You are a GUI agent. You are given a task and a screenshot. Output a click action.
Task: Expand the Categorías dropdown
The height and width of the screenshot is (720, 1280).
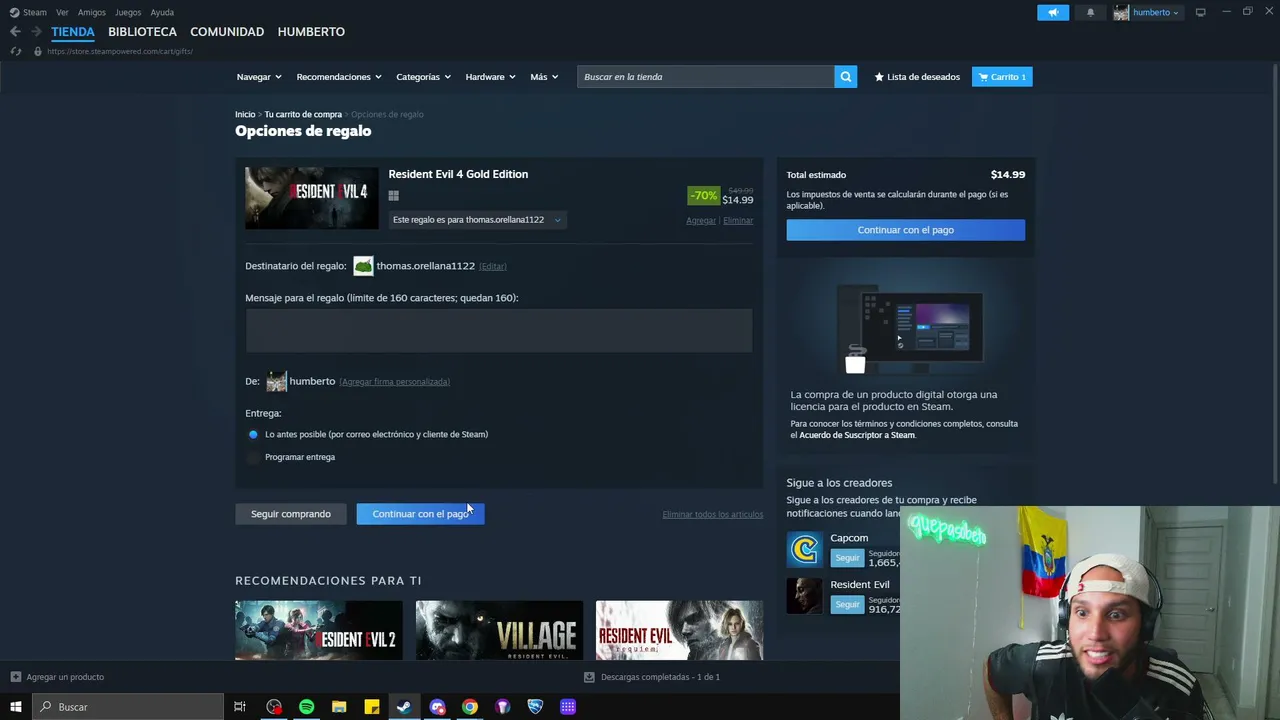coord(423,77)
